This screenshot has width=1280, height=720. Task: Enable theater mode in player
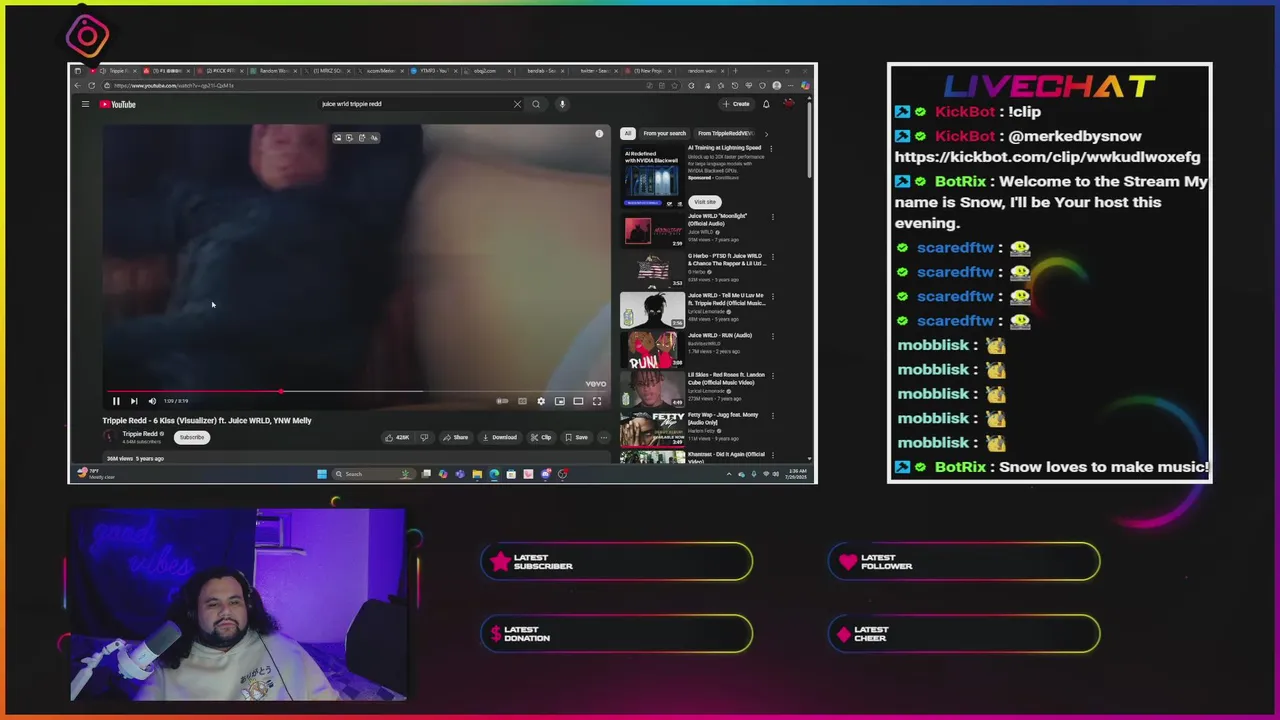click(578, 401)
